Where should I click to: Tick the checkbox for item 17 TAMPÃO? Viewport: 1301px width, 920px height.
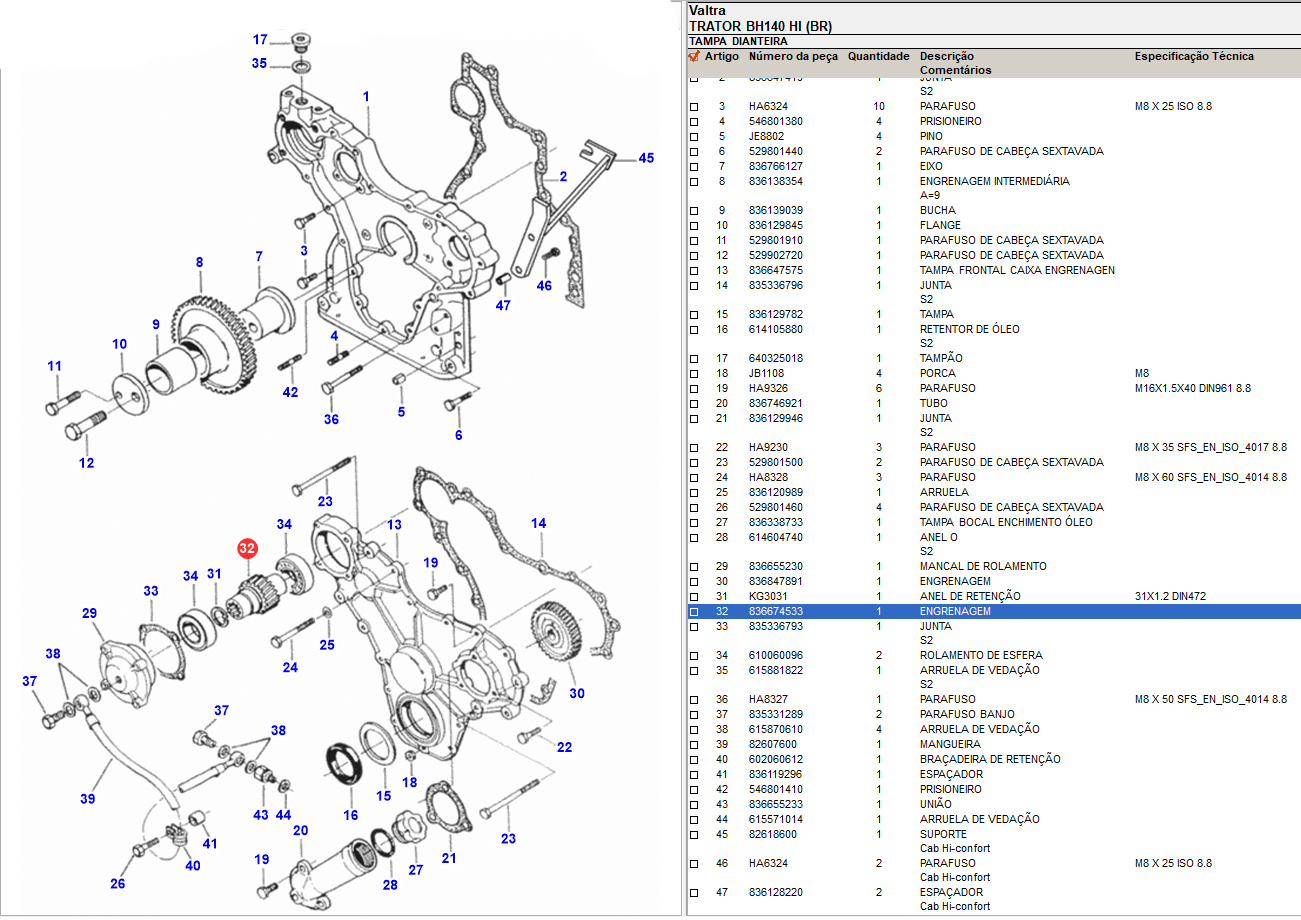tap(694, 359)
